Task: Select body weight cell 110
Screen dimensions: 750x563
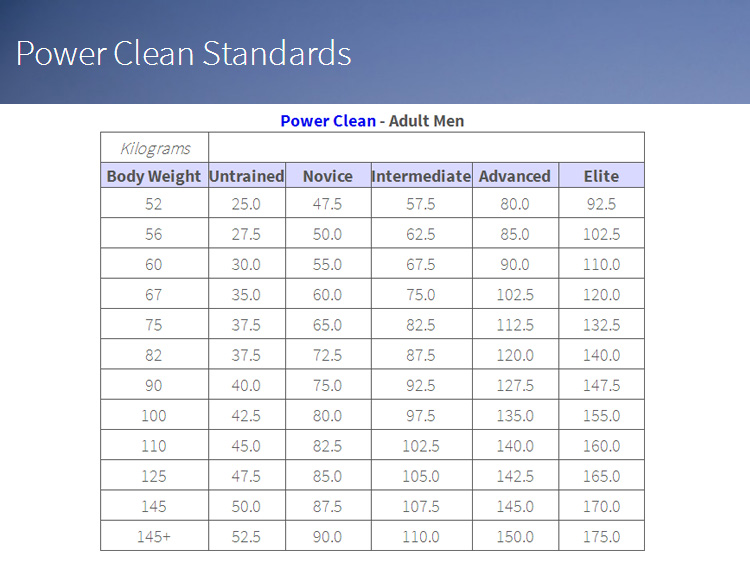Action: coord(154,446)
